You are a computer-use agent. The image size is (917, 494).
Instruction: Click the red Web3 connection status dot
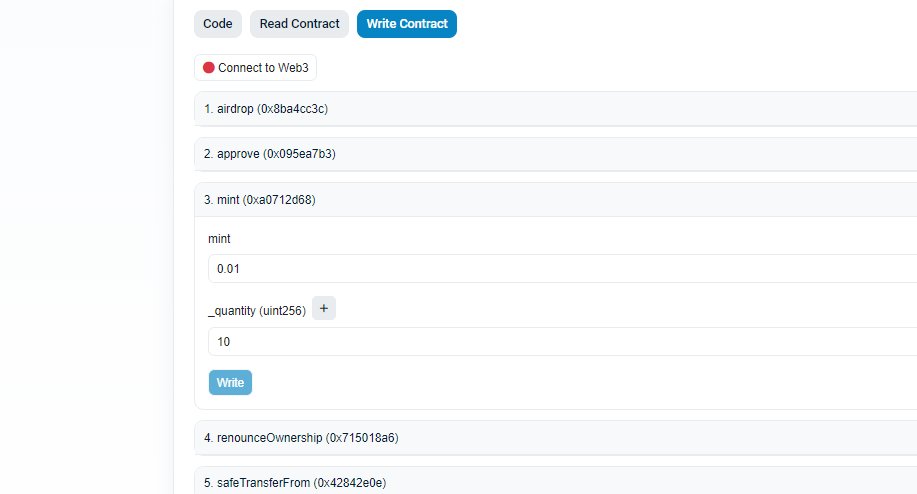209,68
